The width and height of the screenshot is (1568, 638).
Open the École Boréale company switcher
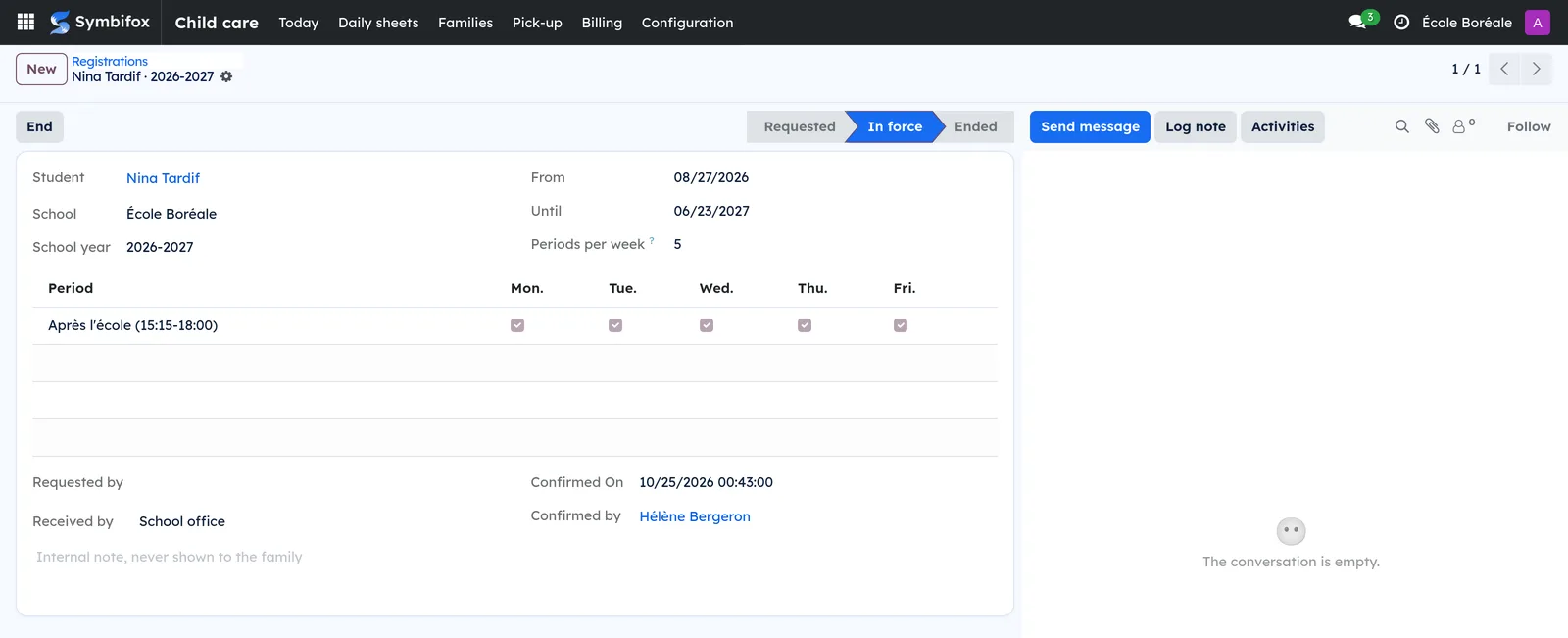point(1466,23)
